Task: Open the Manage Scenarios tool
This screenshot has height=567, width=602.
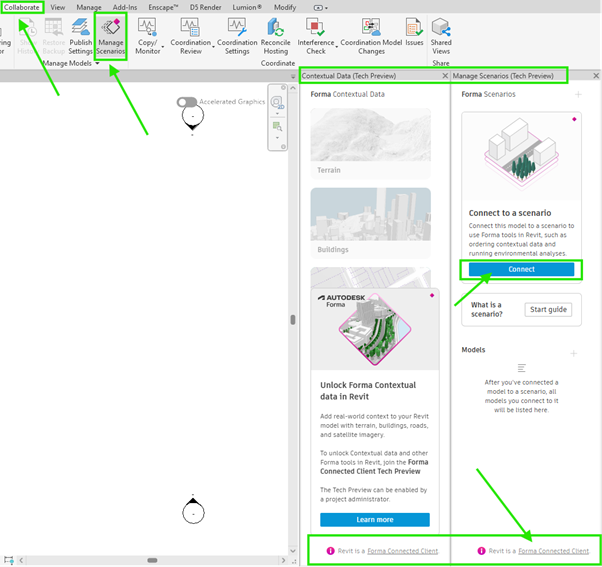Action: coord(111,37)
